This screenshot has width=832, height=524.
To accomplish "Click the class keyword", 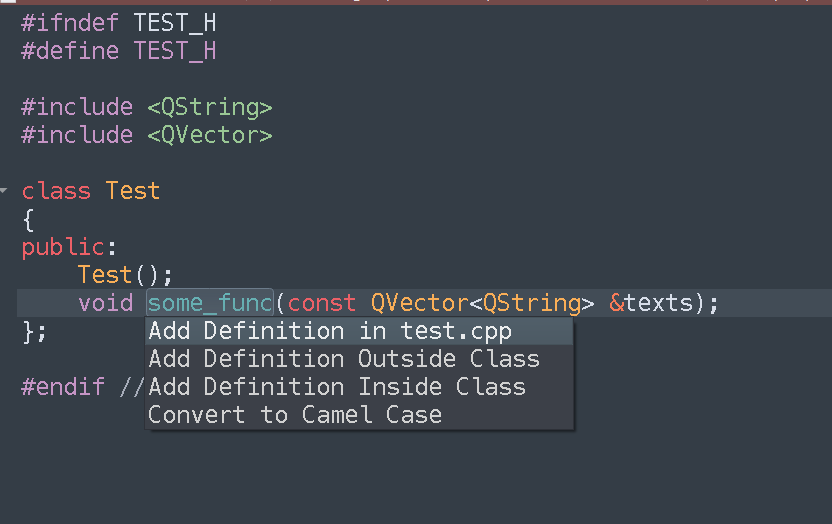I will tap(56, 191).
